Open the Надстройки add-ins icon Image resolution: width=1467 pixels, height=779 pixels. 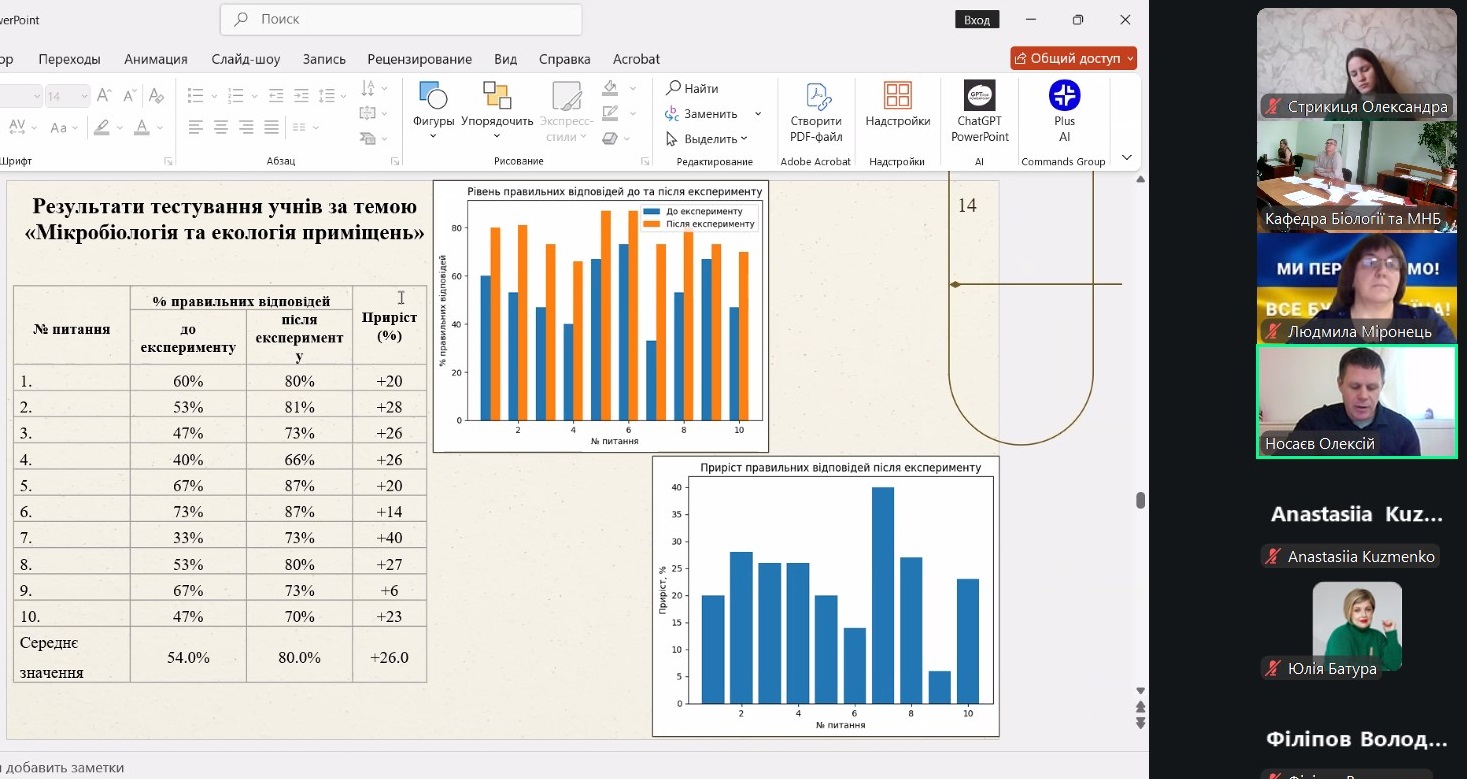coord(897,97)
